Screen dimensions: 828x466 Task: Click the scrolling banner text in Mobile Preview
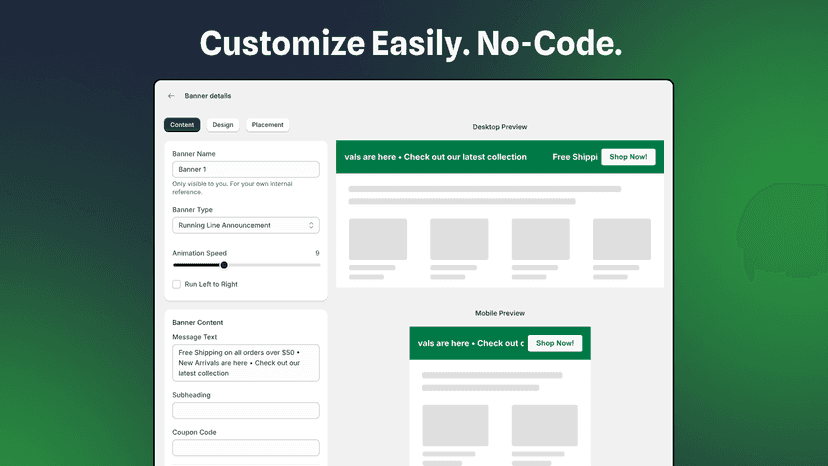coord(471,343)
